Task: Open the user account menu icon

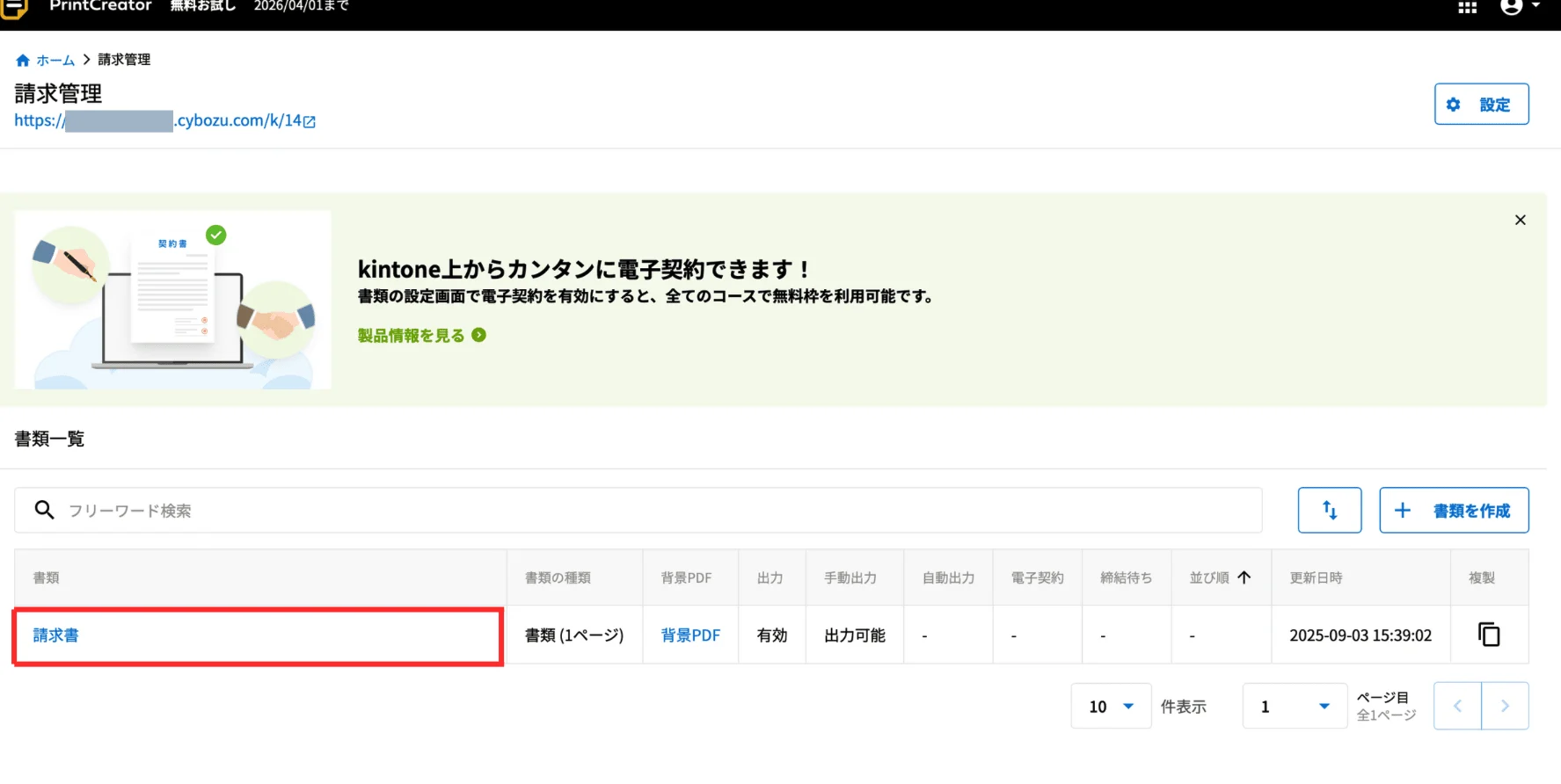Action: pyautogui.click(x=1520, y=6)
